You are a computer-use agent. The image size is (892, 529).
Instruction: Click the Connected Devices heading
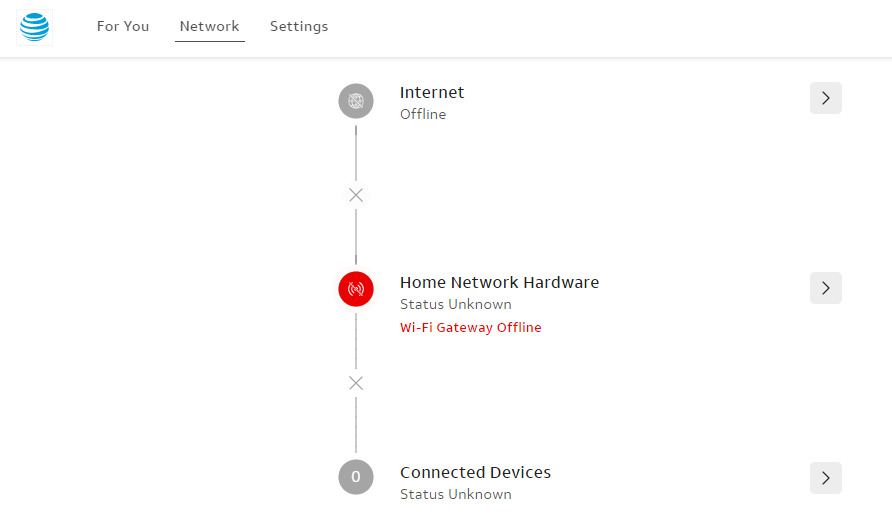pyautogui.click(x=475, y=472)
